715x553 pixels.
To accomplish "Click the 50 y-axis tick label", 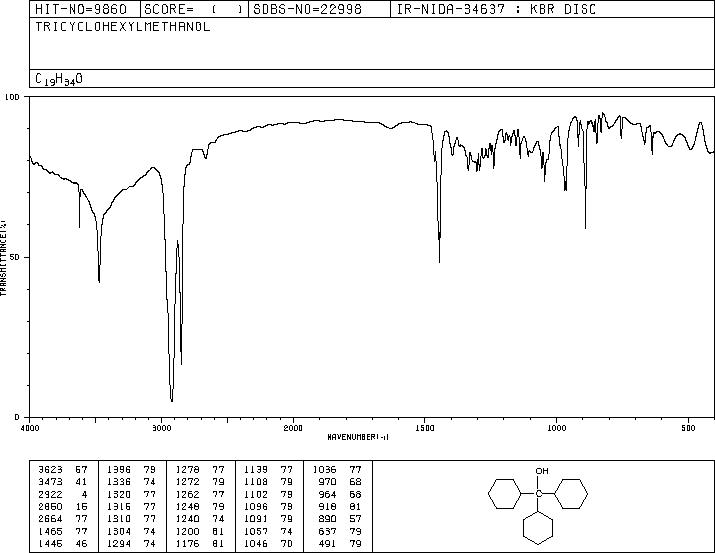I will (x=15, y=258).
